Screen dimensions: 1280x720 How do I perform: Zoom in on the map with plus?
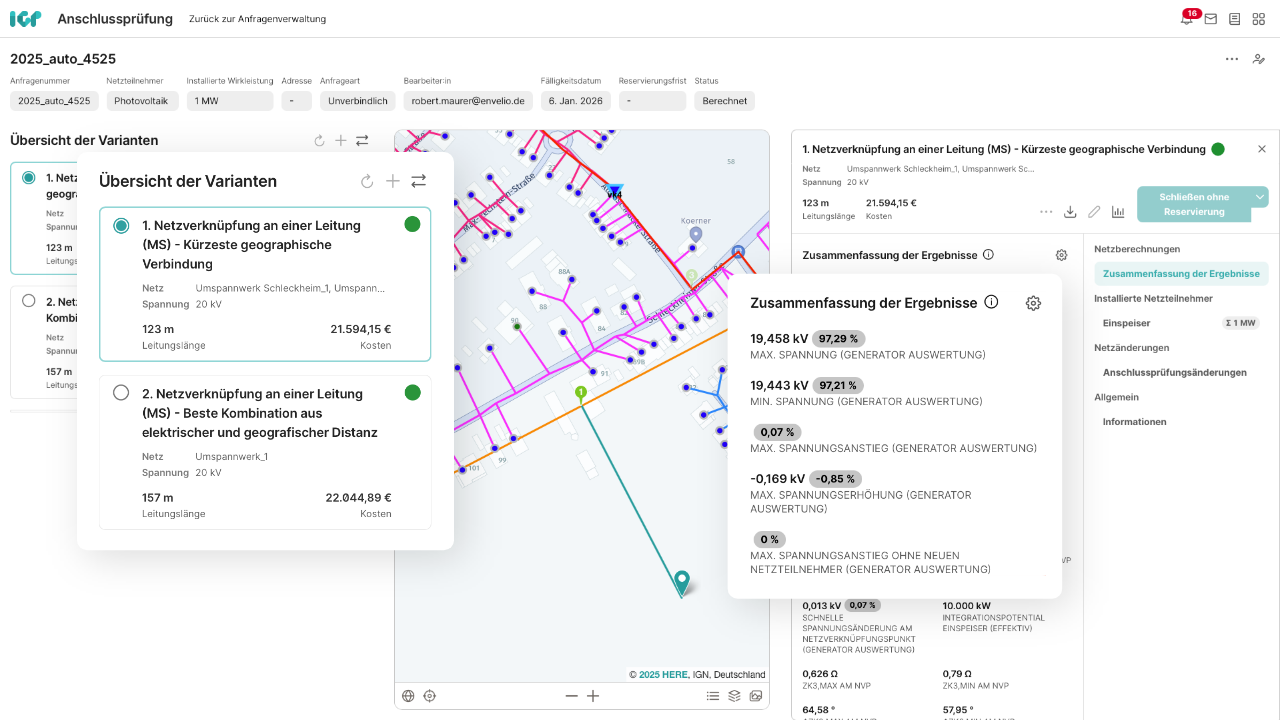click(593, 696)
